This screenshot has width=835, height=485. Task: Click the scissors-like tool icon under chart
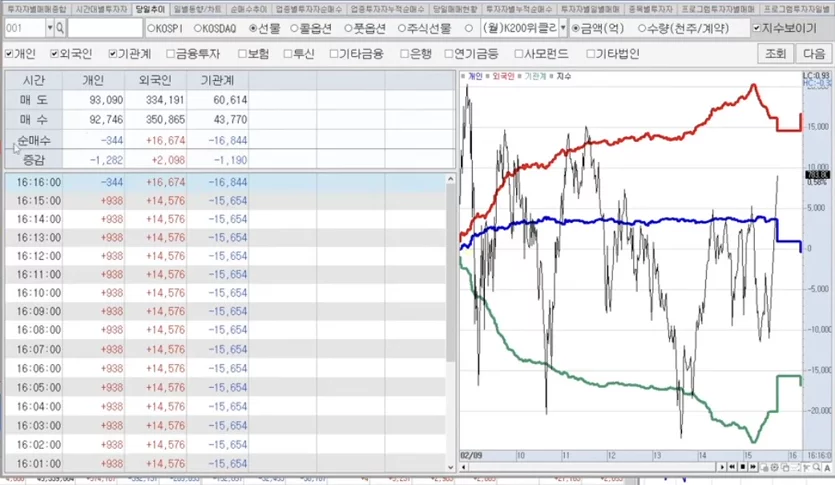click(806, 467)
